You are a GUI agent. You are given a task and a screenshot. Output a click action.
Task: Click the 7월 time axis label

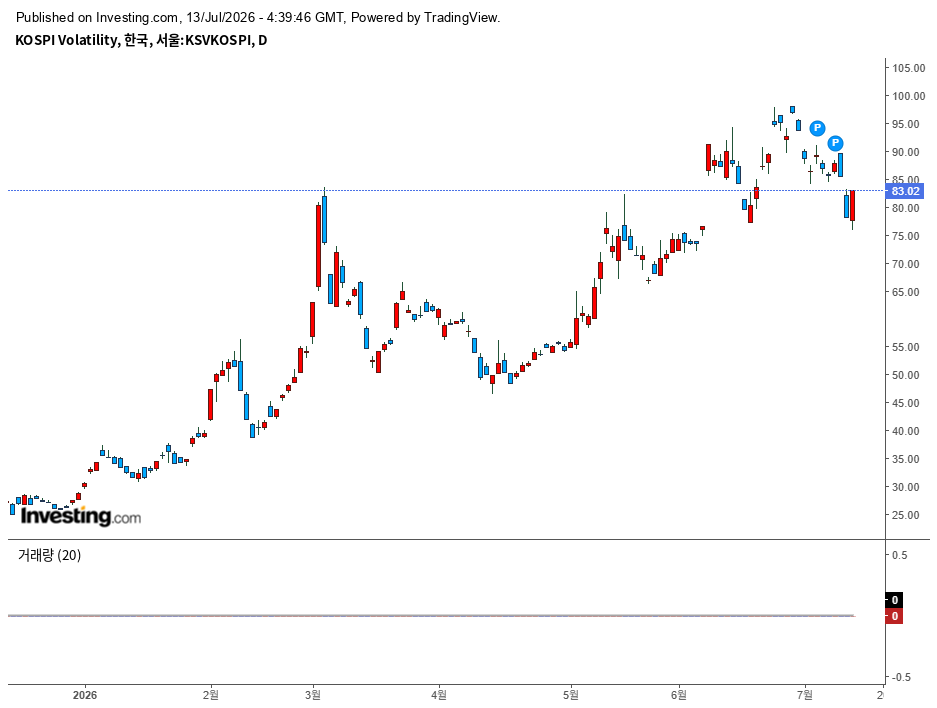[805, 695]
